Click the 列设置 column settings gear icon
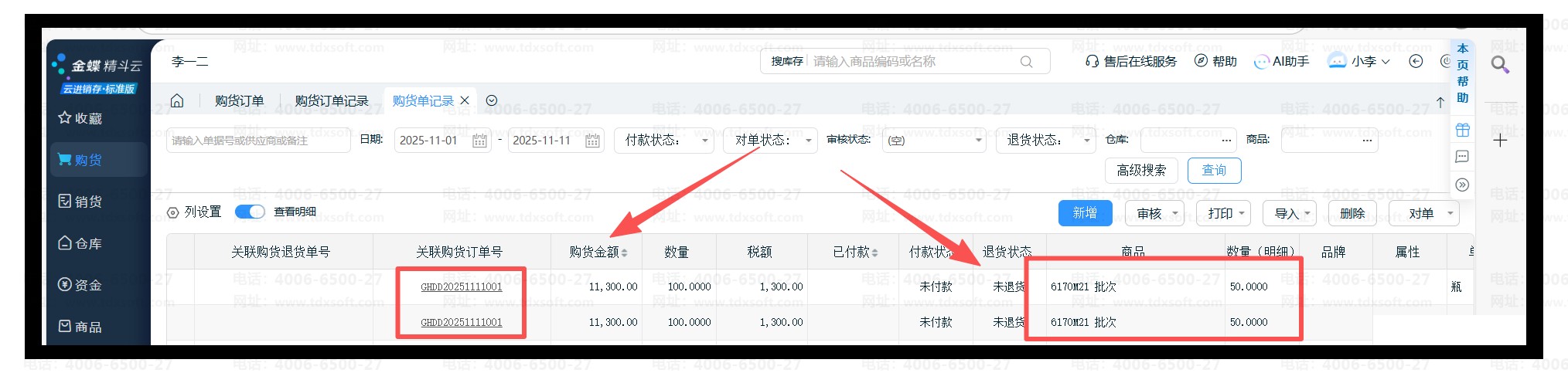Screen dimensions: 1568x373 173,212
